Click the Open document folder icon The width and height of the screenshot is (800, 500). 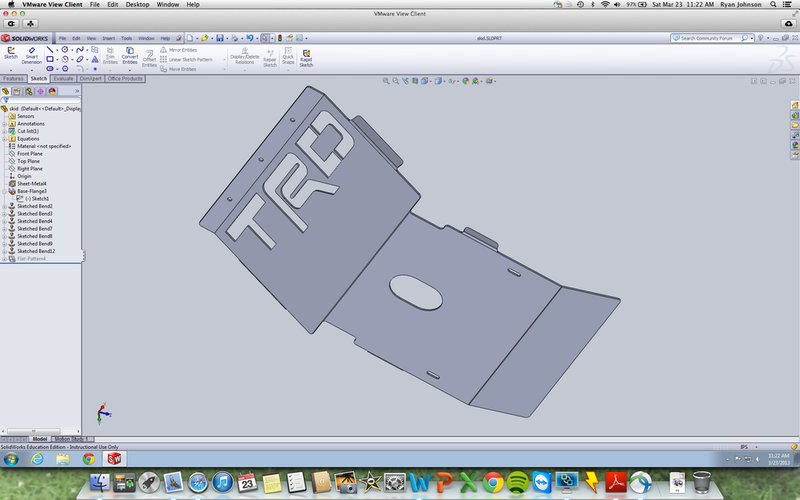[205, 38]
